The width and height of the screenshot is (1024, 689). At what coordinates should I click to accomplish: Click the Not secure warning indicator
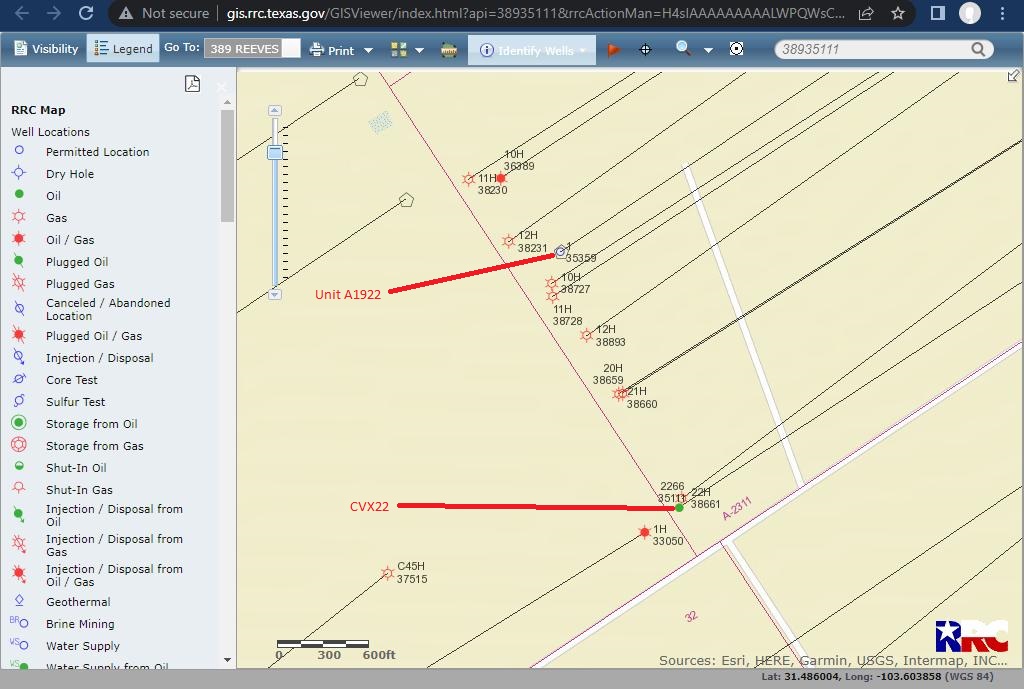tap(164, 13)
